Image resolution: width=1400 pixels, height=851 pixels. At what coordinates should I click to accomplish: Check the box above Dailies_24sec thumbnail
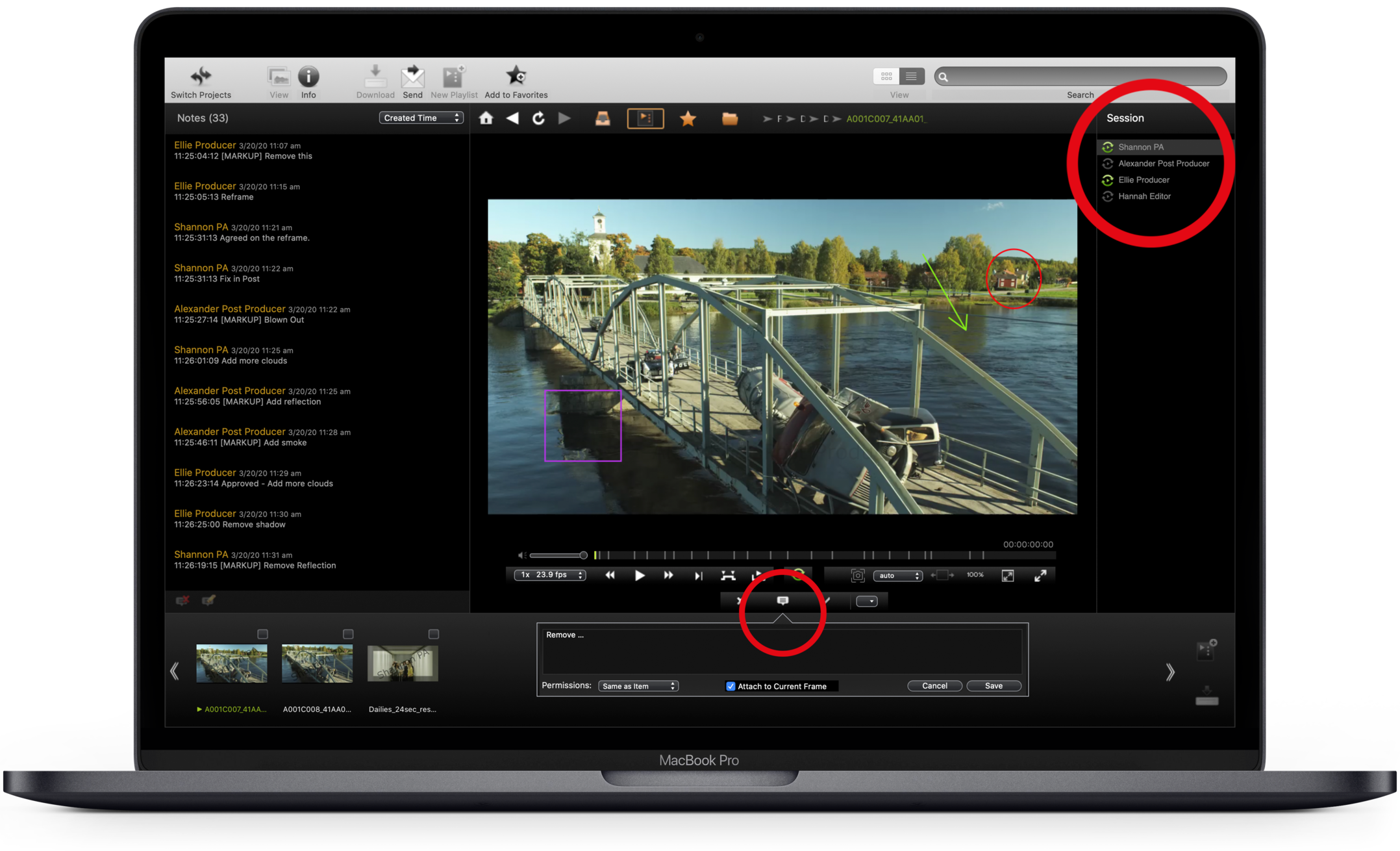click(x=434, y=633)
